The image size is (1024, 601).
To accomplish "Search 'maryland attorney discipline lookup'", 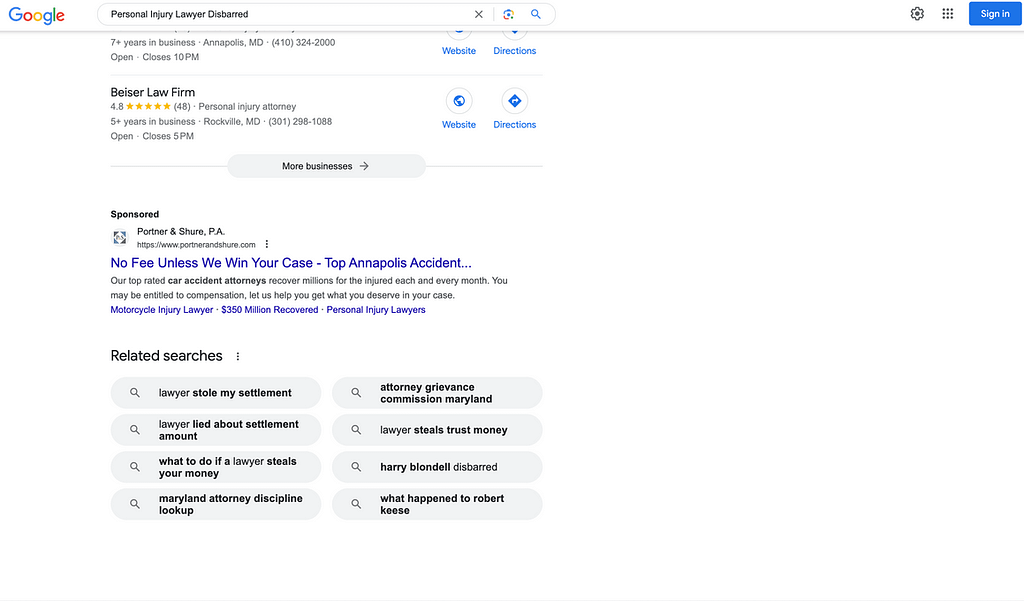I will (216, 504).
